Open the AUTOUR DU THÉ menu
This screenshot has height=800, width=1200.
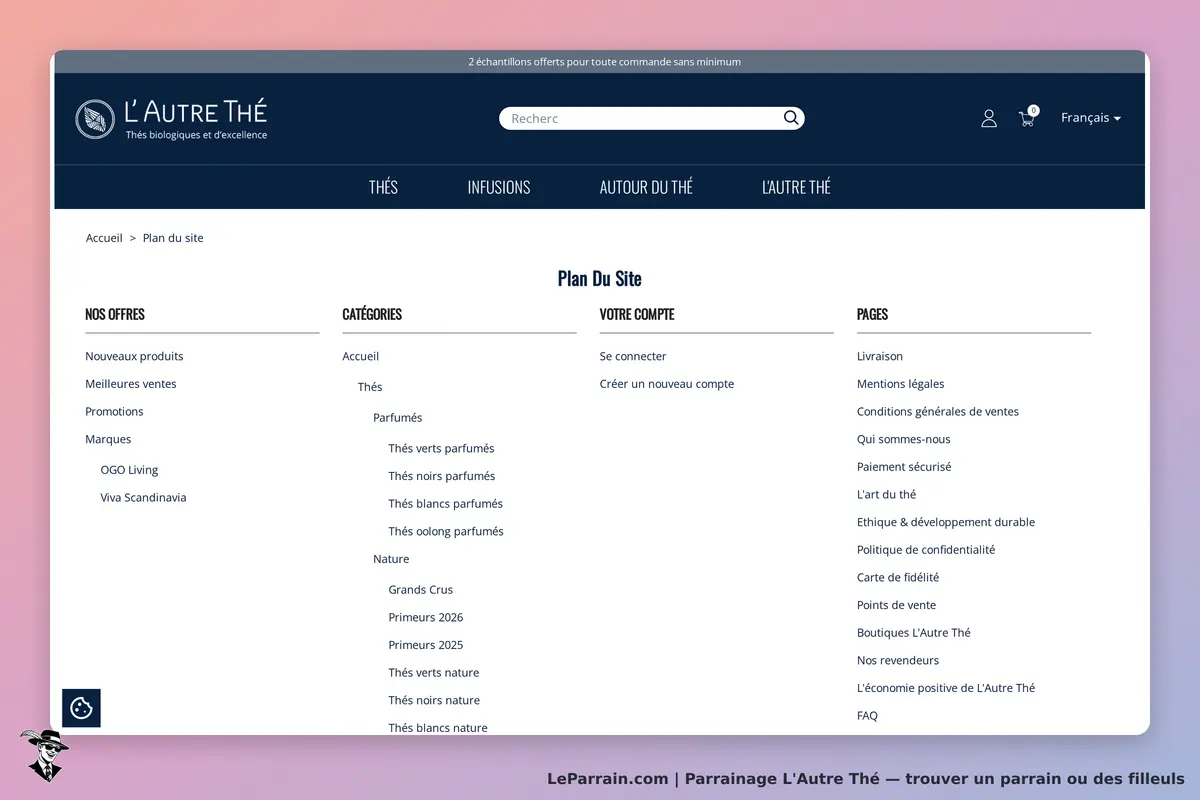(646, 187)
